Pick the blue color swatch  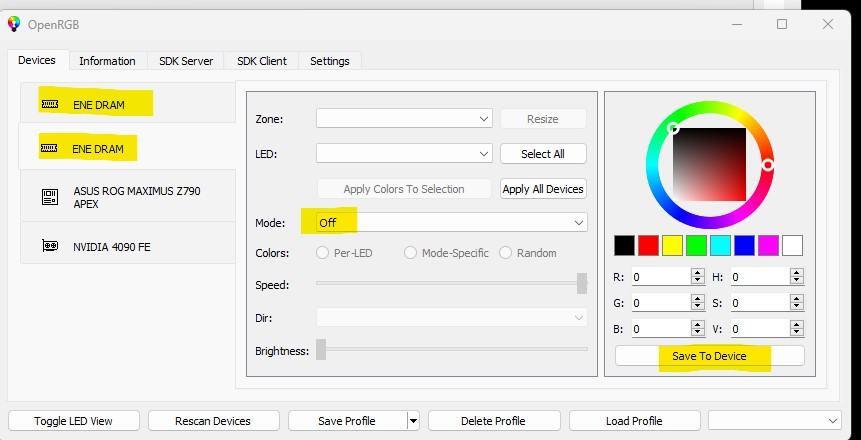point(745,246)
